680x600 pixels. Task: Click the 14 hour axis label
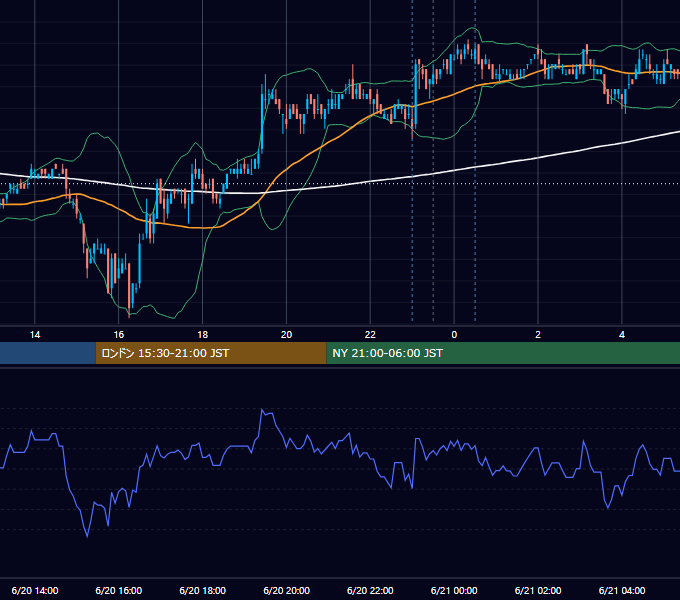point(35,335)
